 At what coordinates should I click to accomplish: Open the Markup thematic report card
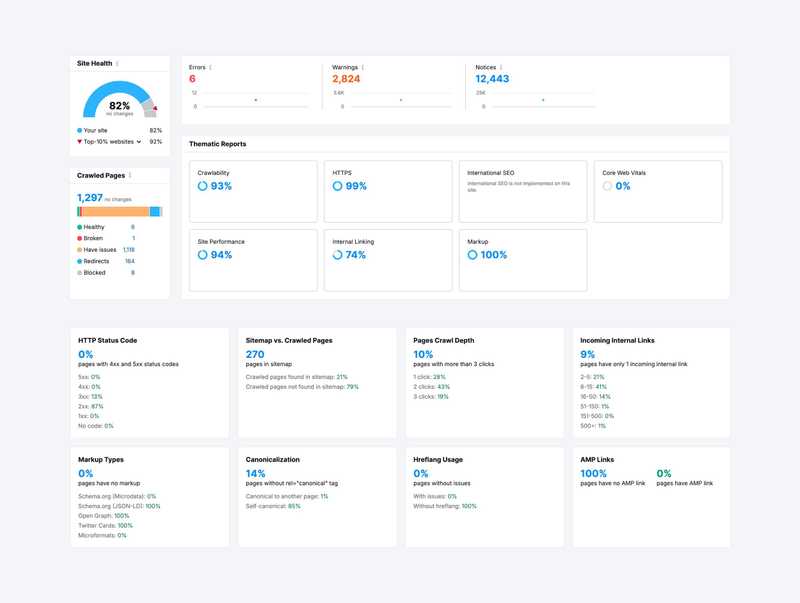522,260
